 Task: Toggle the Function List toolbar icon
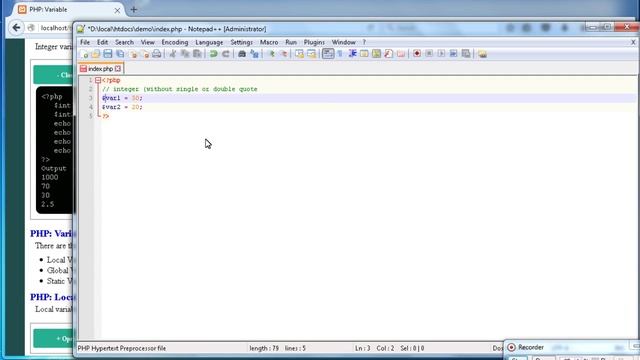(389, 54)
